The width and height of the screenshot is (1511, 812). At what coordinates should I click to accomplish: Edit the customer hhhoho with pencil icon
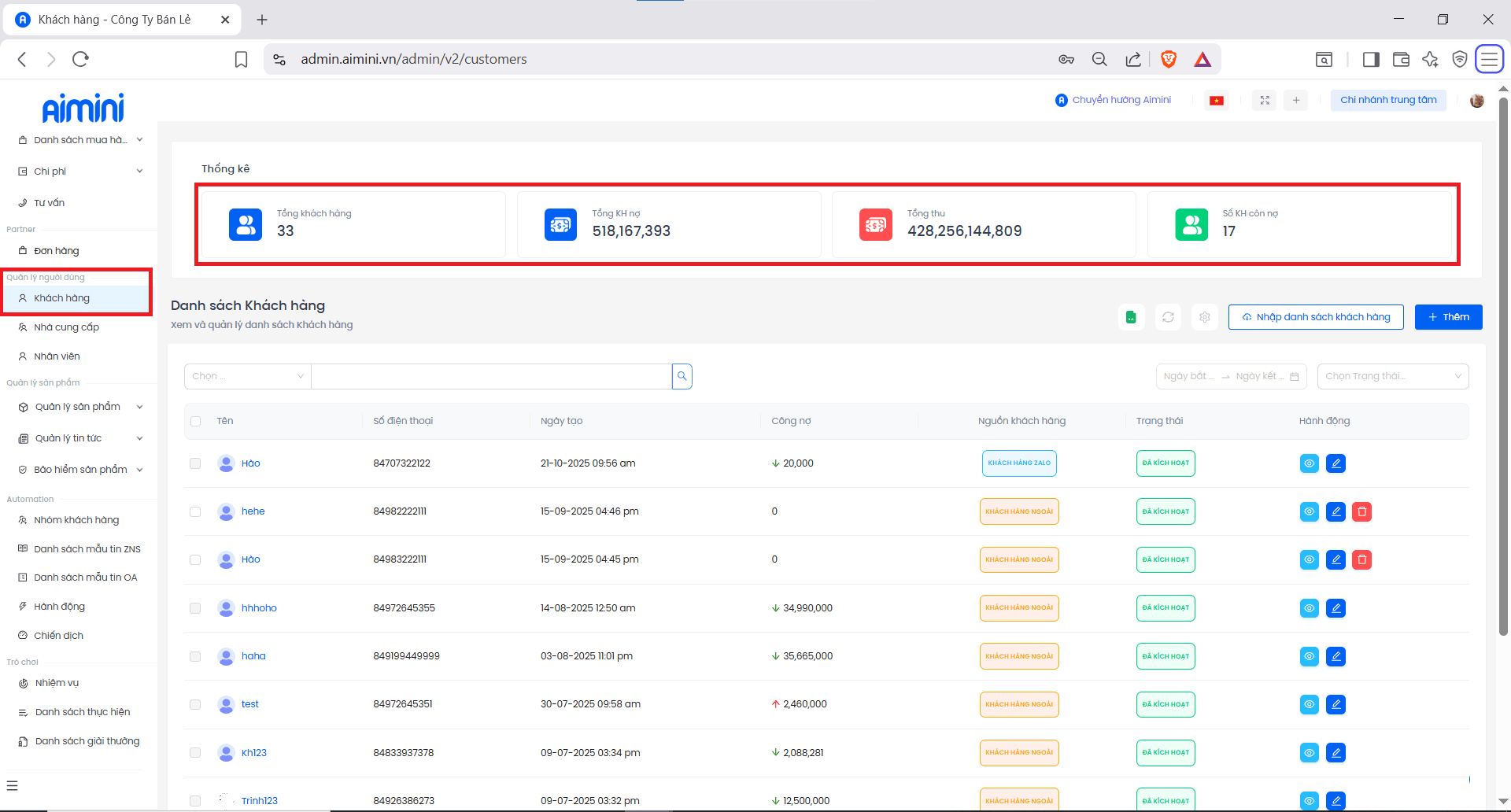point(1336,608)
